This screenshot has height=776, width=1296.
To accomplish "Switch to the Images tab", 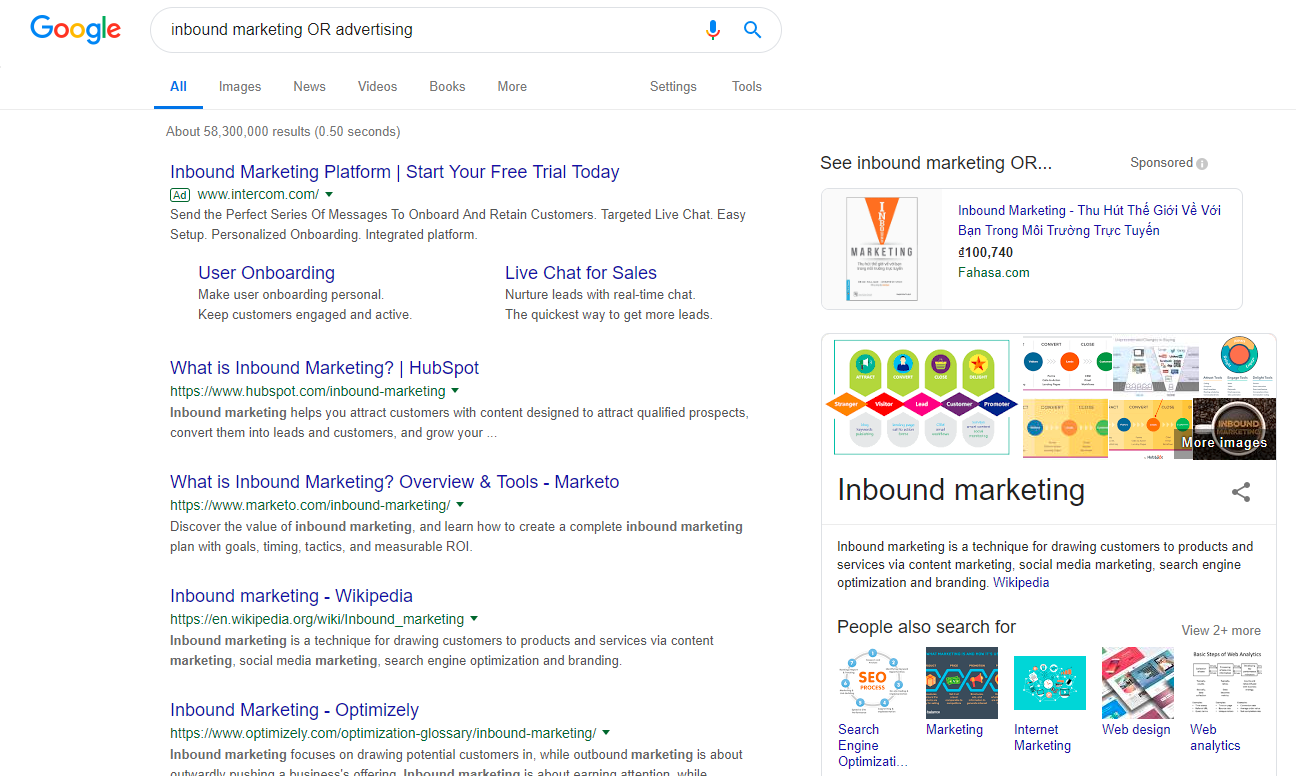I will click(240, 87).
